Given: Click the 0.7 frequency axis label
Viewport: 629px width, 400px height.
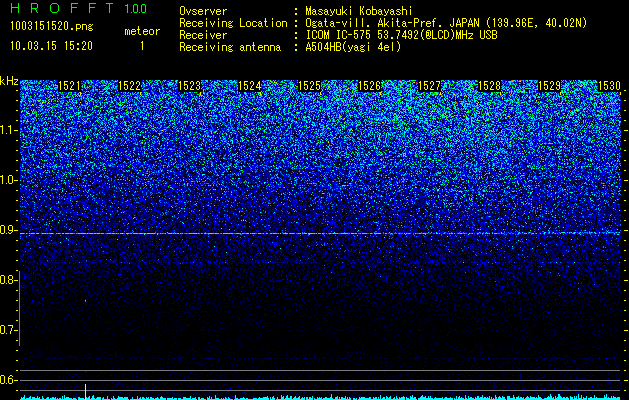Looking at the screenshot, I should [x=9, y=330].
